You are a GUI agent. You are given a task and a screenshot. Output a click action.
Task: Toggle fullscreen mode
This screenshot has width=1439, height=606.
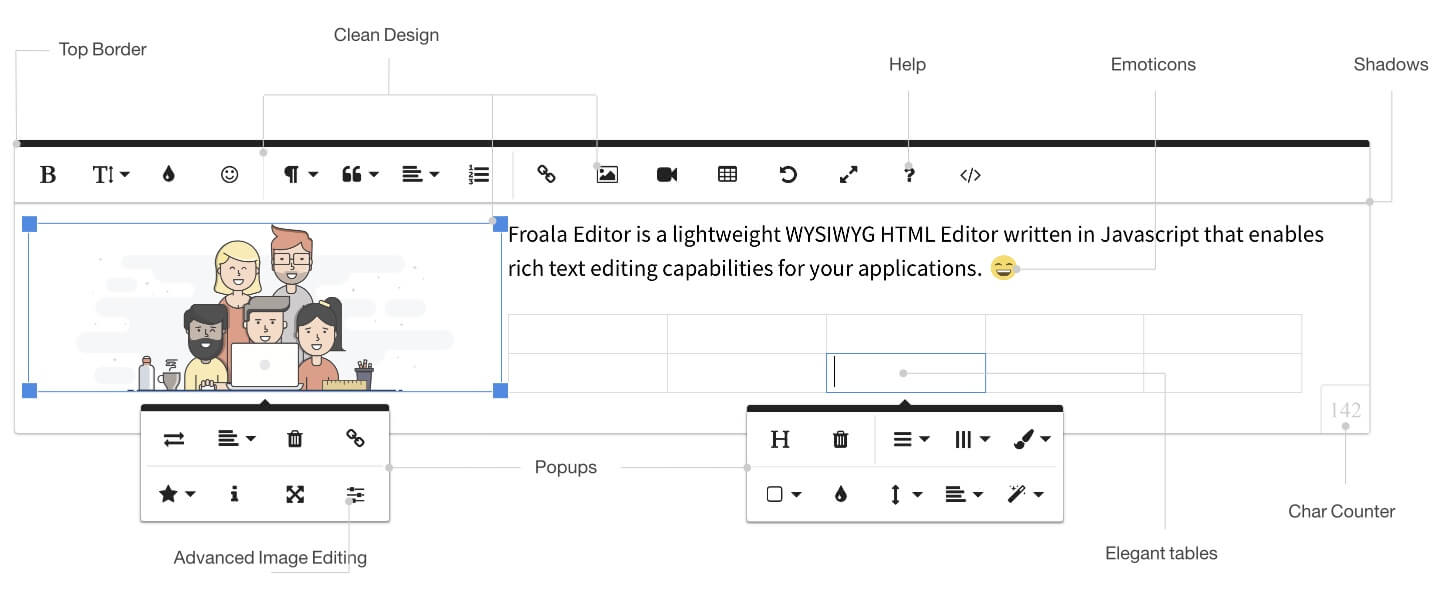point(848,174)
